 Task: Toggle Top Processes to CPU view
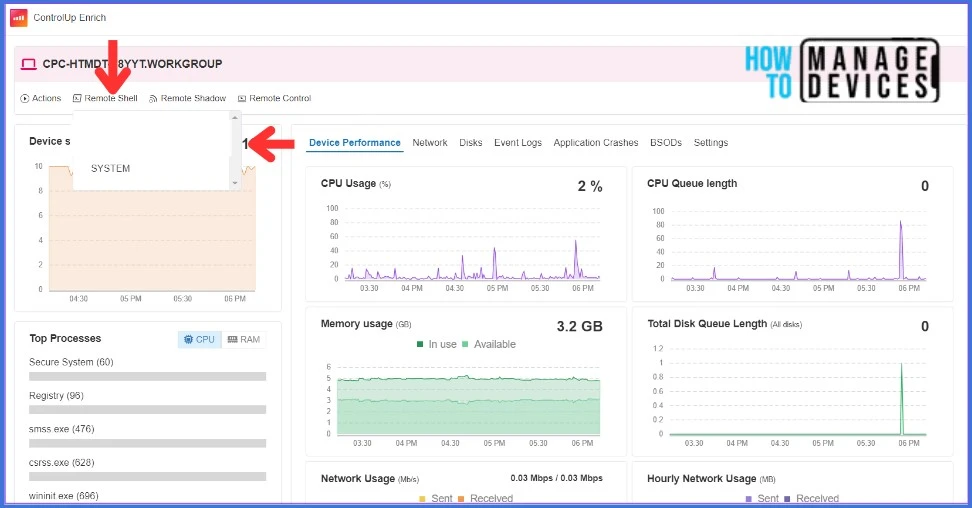pos(200,339)
